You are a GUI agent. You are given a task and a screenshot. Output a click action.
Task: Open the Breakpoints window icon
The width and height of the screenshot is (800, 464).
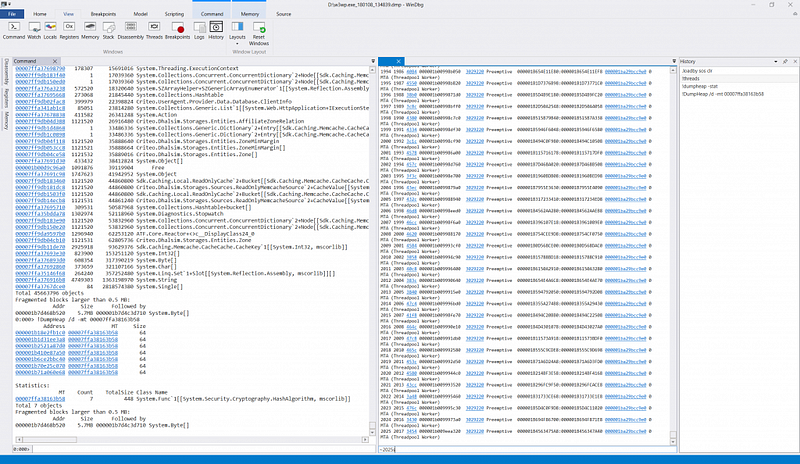click(x=178, y=30)
